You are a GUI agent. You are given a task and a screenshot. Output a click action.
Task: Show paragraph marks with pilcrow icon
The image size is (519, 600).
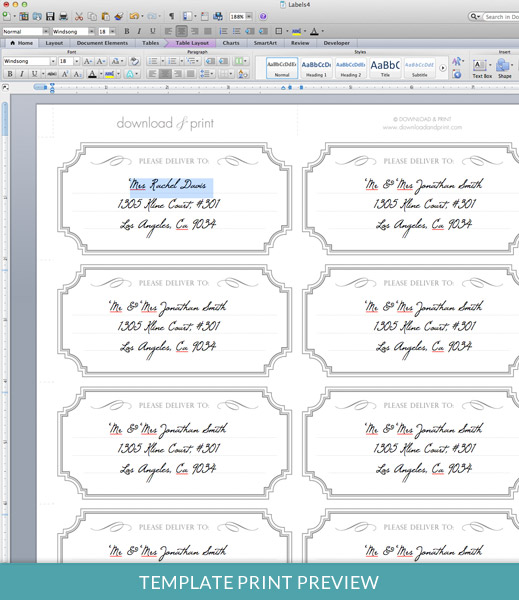(171, 16)
